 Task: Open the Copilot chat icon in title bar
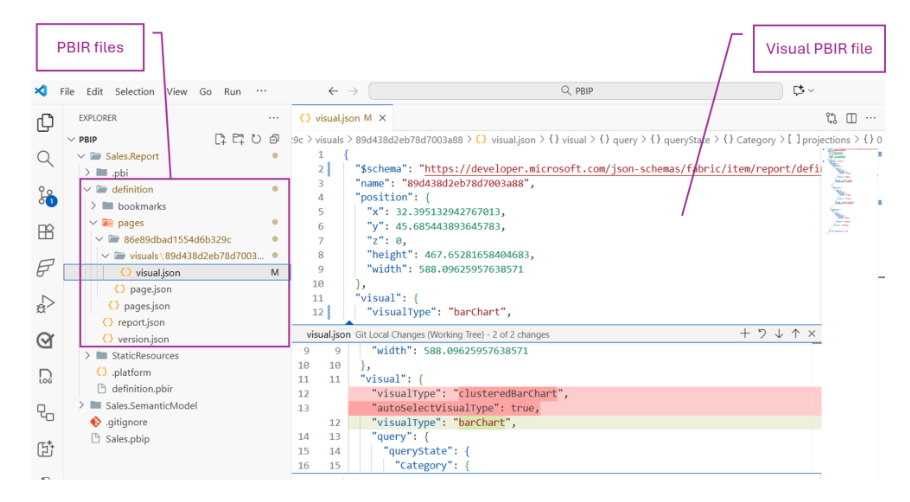tap(799, 91)
